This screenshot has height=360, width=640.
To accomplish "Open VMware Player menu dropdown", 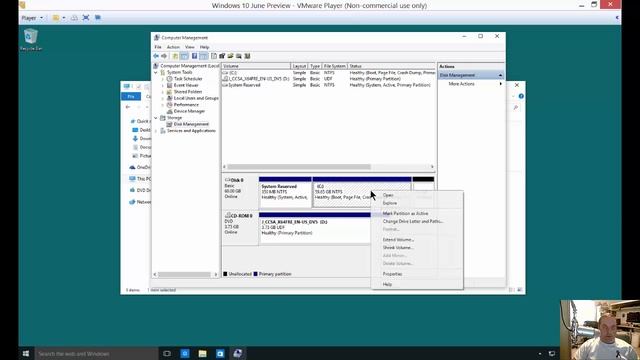I will point(32,18).
